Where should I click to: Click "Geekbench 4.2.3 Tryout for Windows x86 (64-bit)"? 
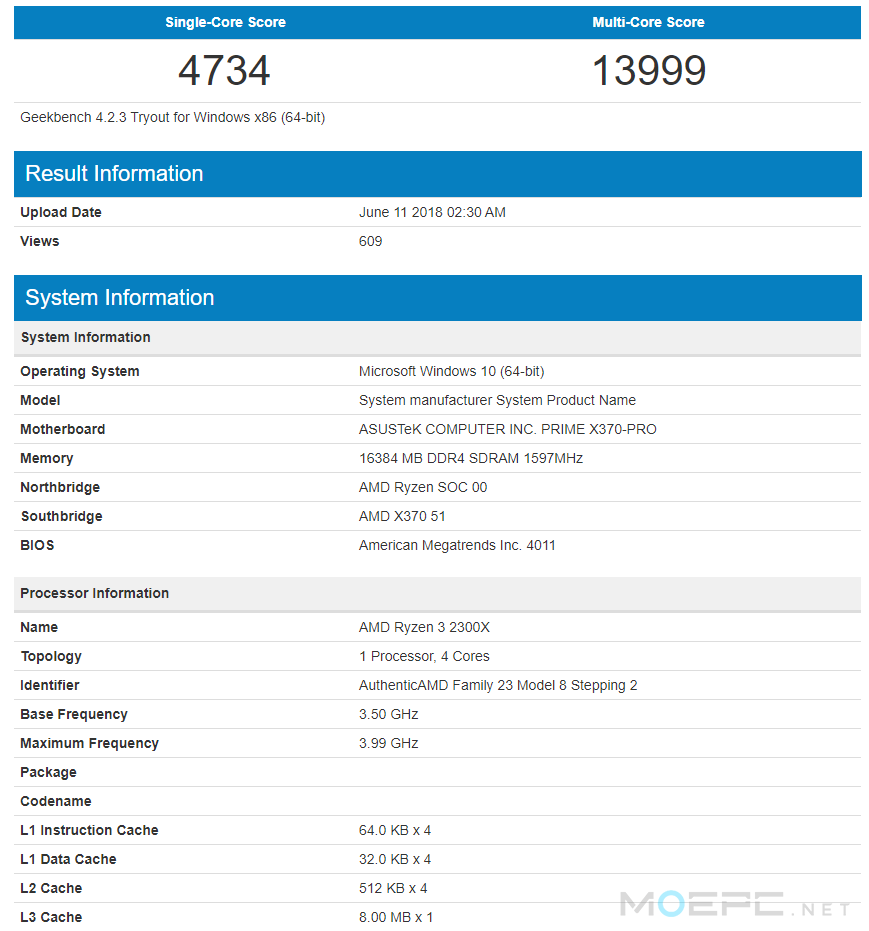pos(173,118)
